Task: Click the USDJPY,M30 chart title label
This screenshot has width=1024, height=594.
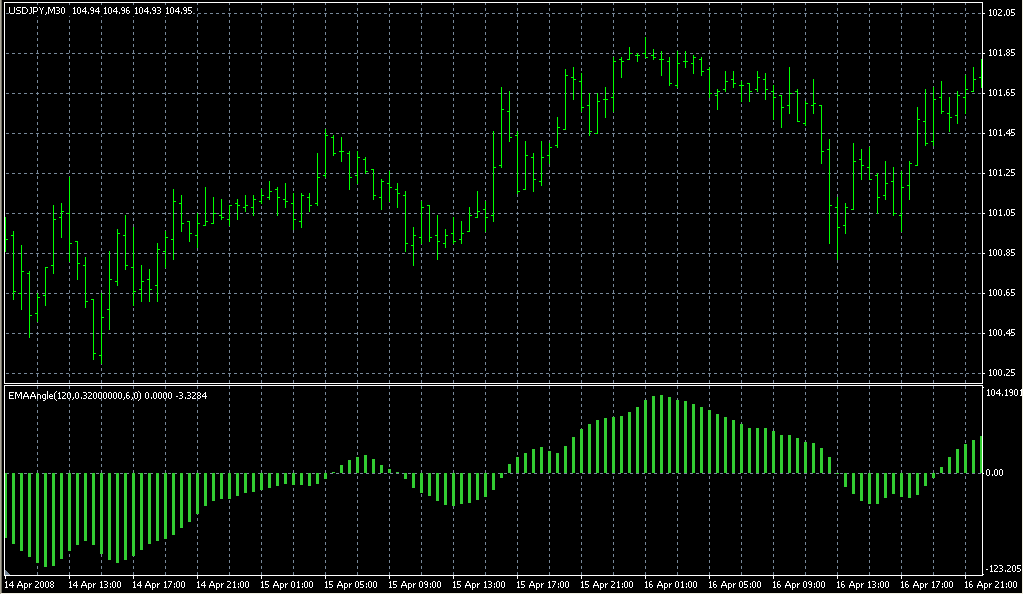Action: tap(35, 11)
